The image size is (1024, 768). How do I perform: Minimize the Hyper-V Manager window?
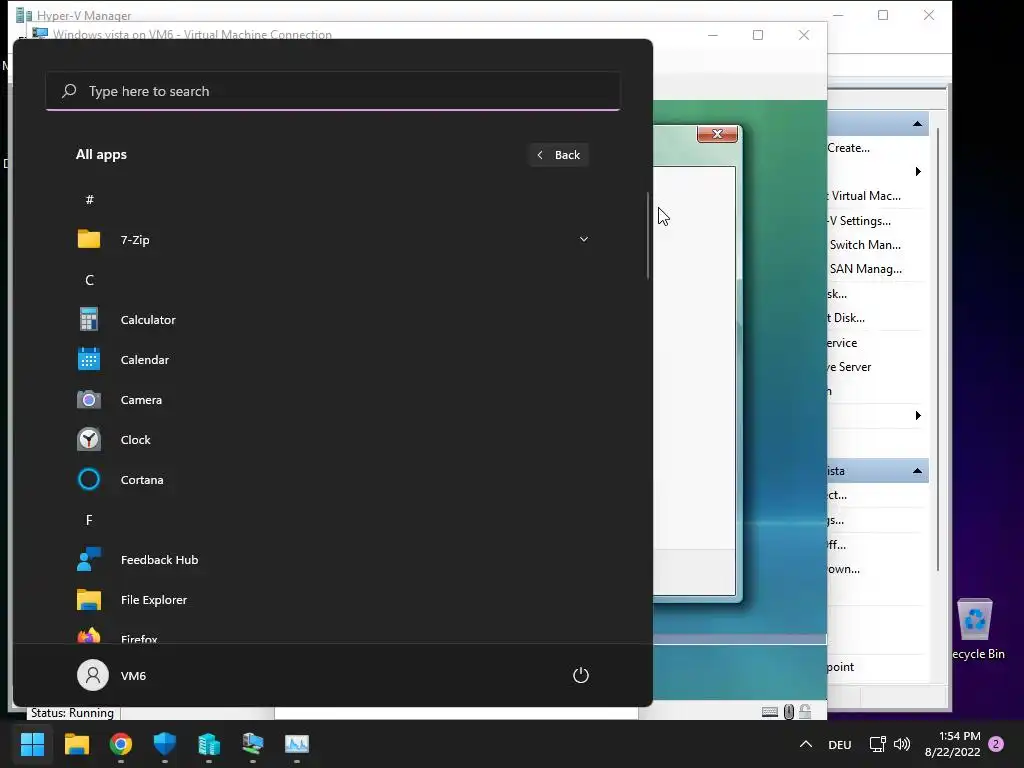[839, 15]
